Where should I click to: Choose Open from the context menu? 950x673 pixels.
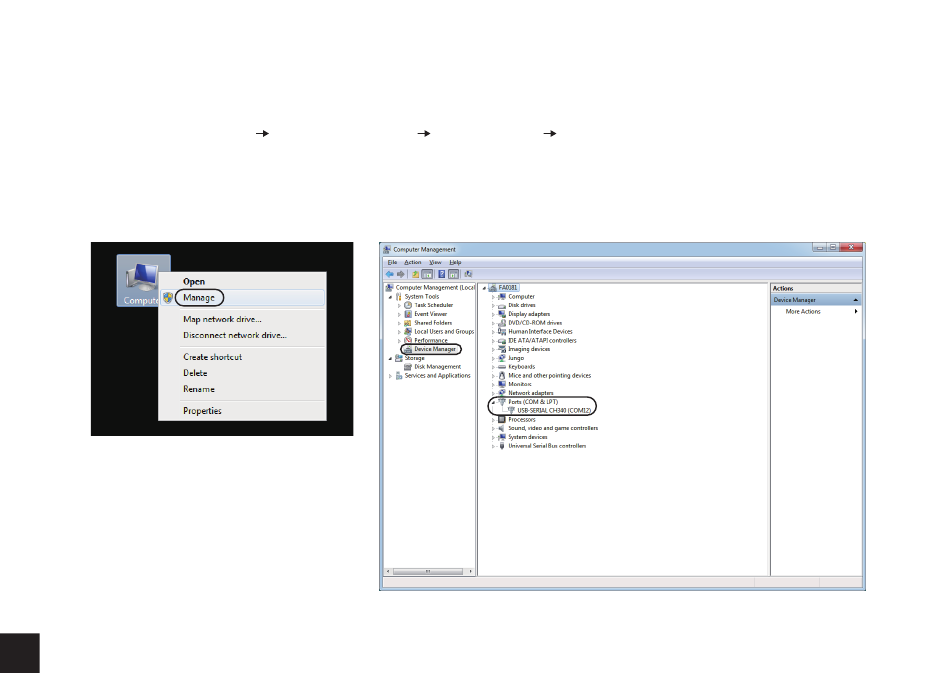coord(242,282)
